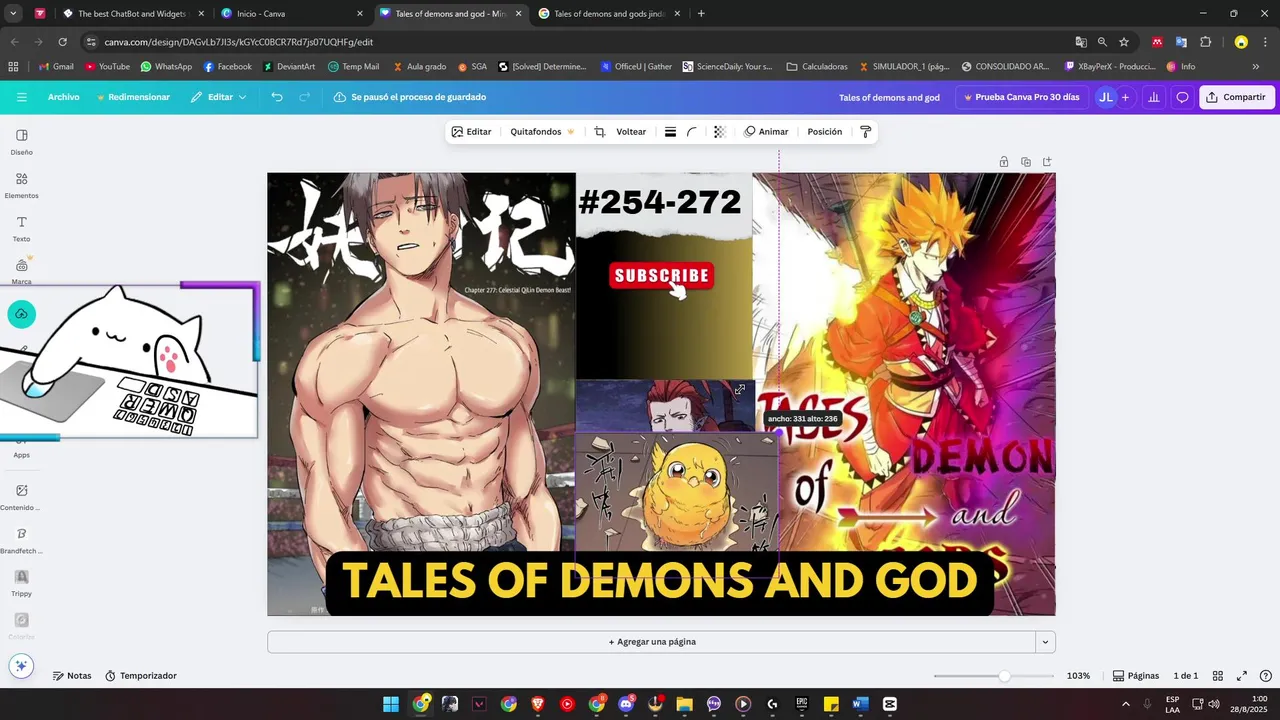Adjust the zoom slider handle
The height and width of the screenshot is (720, 1280).
(x=1004, y=676)
